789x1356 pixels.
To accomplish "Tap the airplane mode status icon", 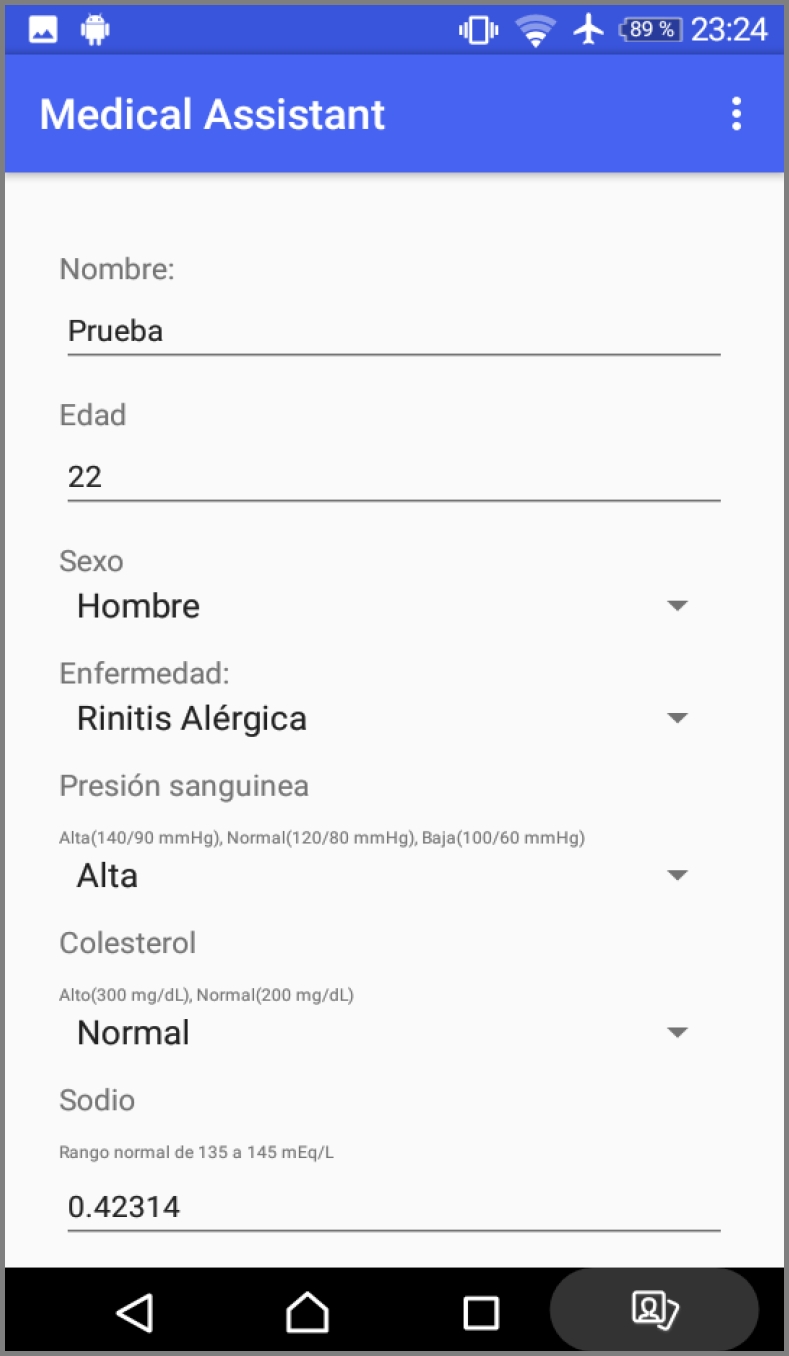I will [x=589, y=30].
